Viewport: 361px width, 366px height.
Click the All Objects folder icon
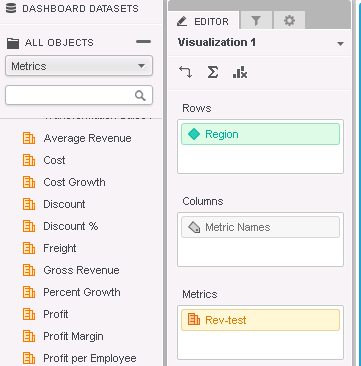click(13, 43)
